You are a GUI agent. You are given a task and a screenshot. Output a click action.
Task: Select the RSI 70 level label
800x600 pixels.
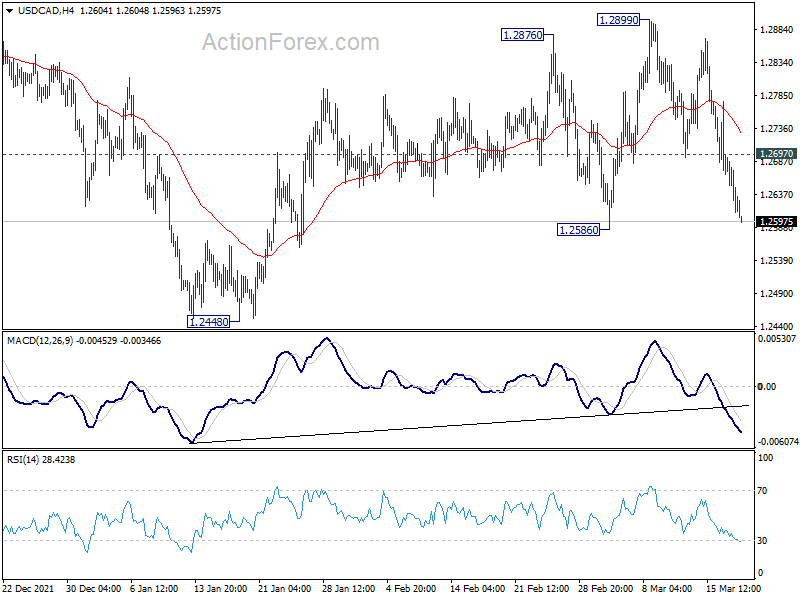[x=762, y=491]
